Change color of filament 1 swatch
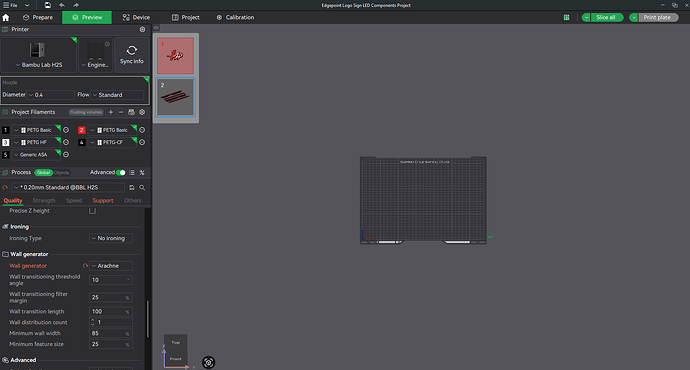 pyautogui.click(x=5, y=130)
